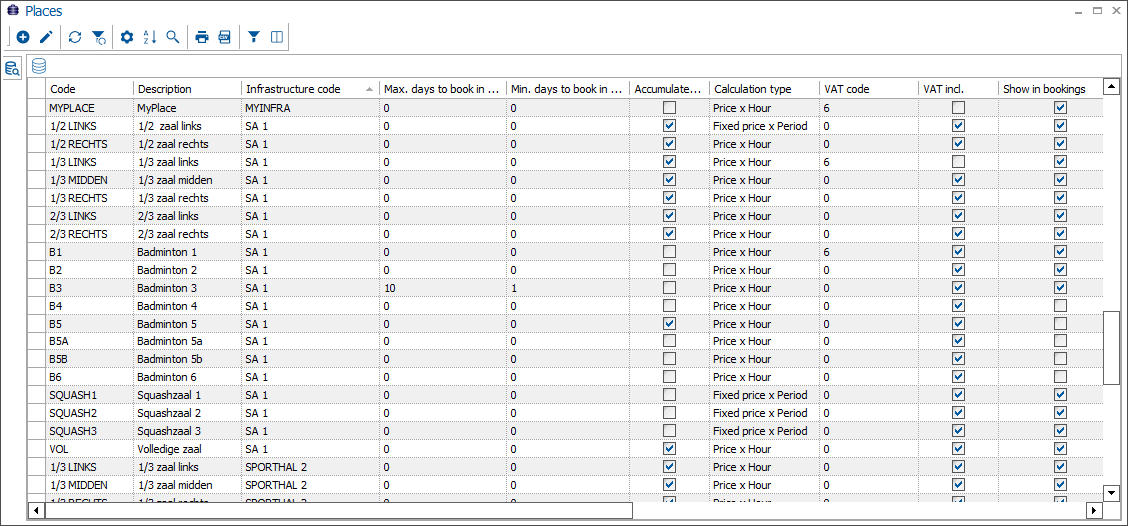Uncheck Show in bookings for VOL row

1060,449
